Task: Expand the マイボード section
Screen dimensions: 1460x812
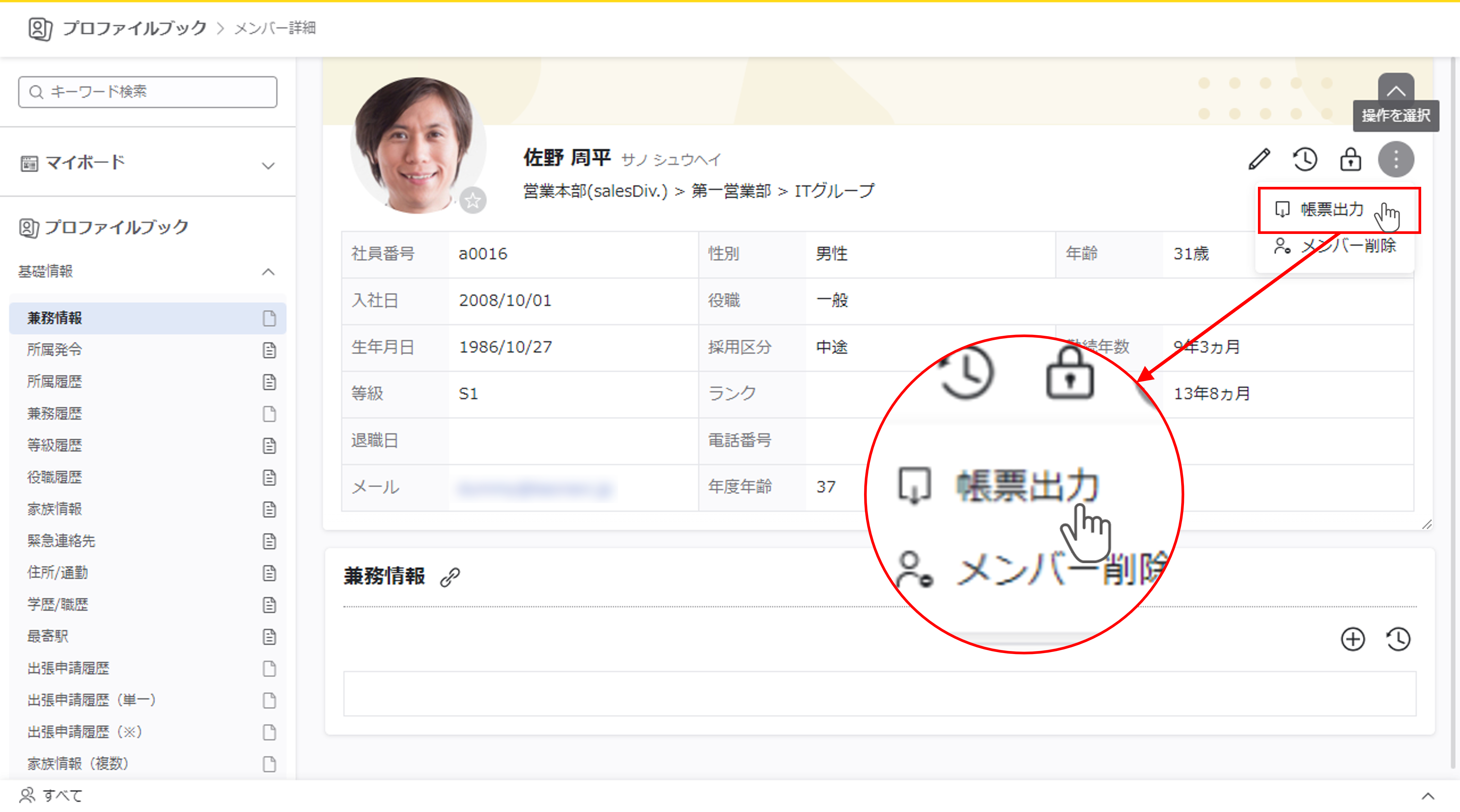Action: pyautogui.click(x=267, y=166)
